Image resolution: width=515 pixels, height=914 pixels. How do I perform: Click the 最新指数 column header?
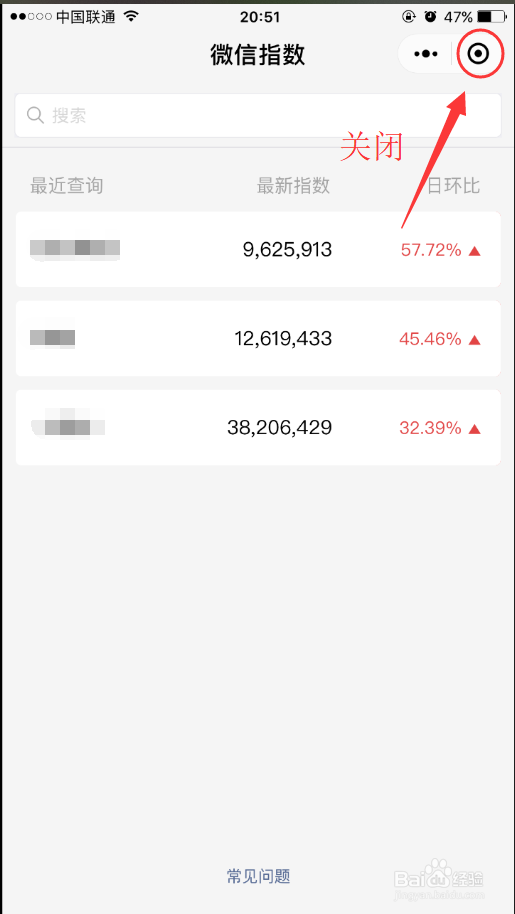[x=293, y=186]
